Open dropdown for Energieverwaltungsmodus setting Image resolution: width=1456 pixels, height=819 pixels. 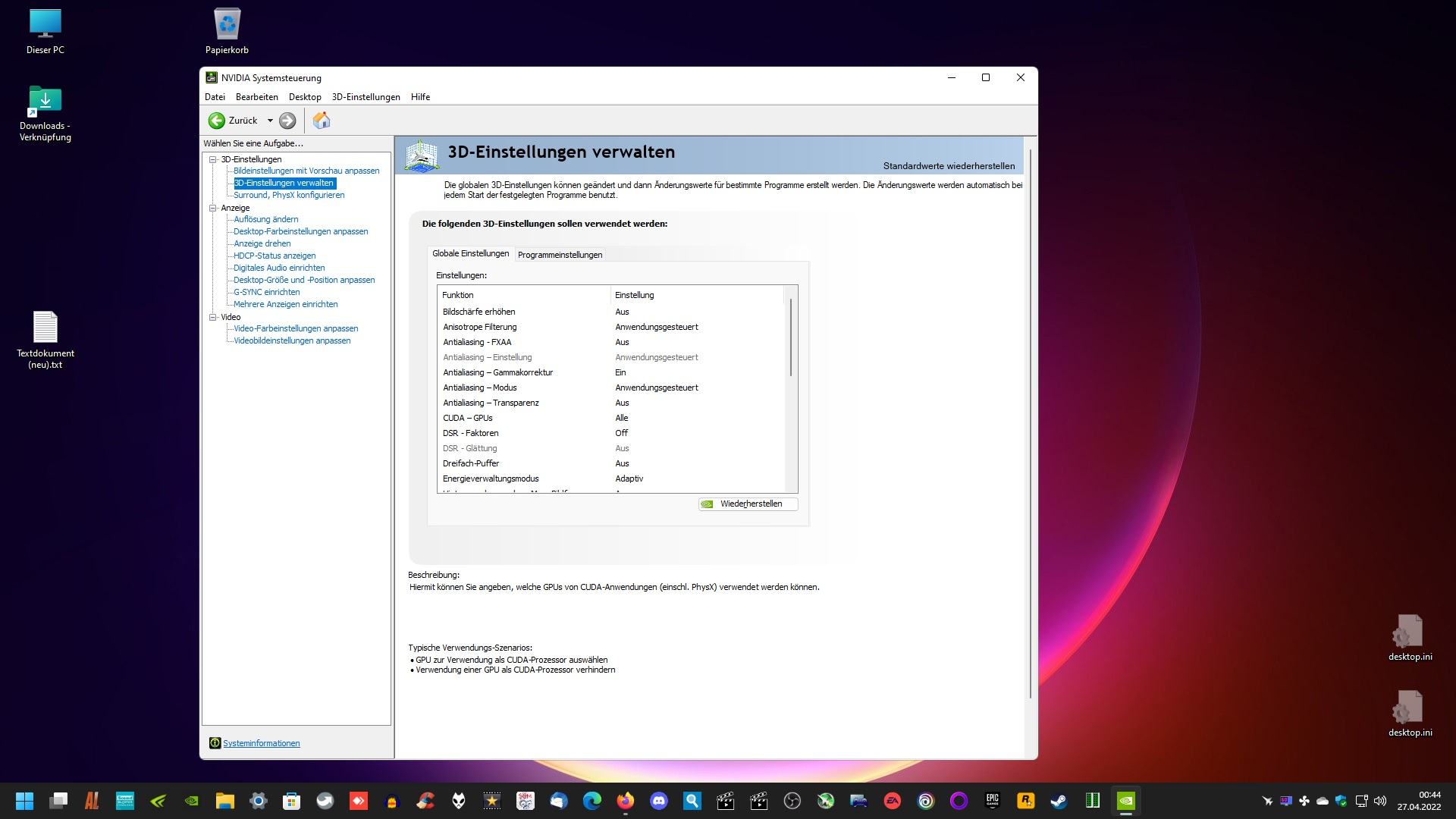[x=698, y=479]
